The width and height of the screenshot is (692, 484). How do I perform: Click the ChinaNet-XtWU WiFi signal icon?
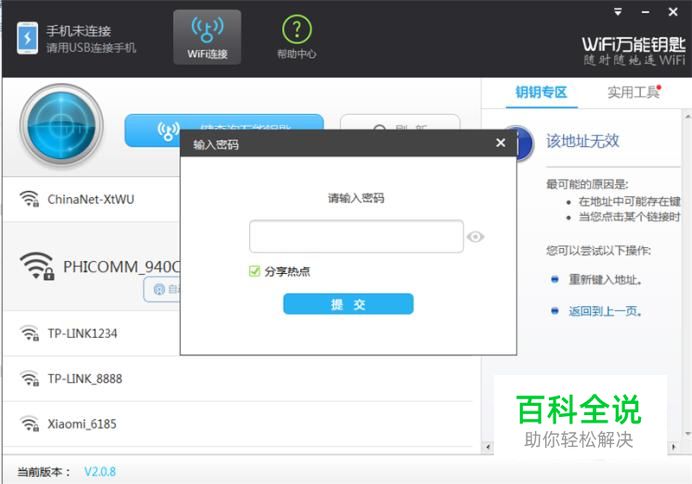coord(30,199)
